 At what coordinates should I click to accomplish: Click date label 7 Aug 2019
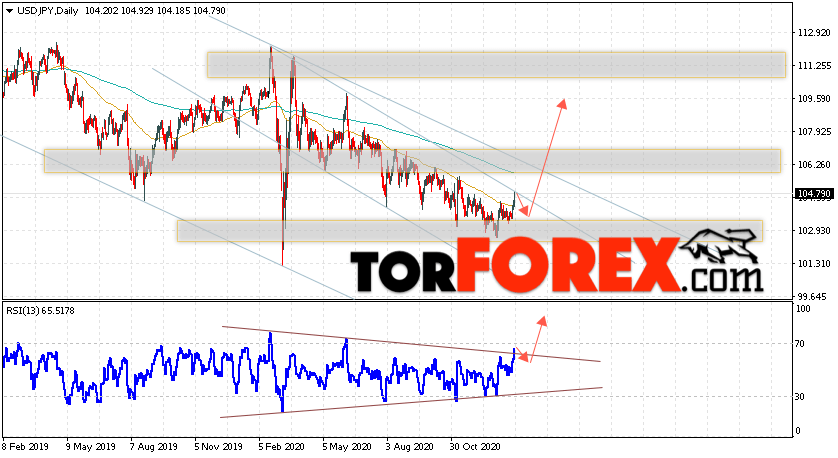tap(154, 447)
